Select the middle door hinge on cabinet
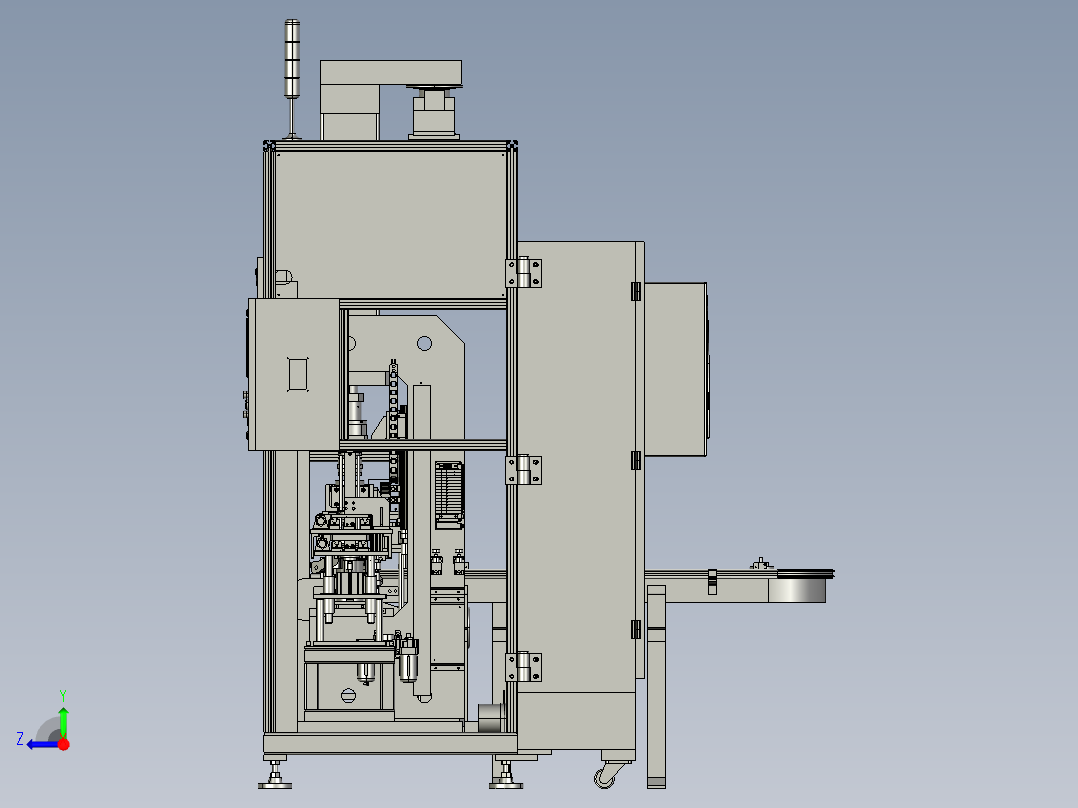The image size is (1078, 808). pyautogui.click(x=524, y=470)
